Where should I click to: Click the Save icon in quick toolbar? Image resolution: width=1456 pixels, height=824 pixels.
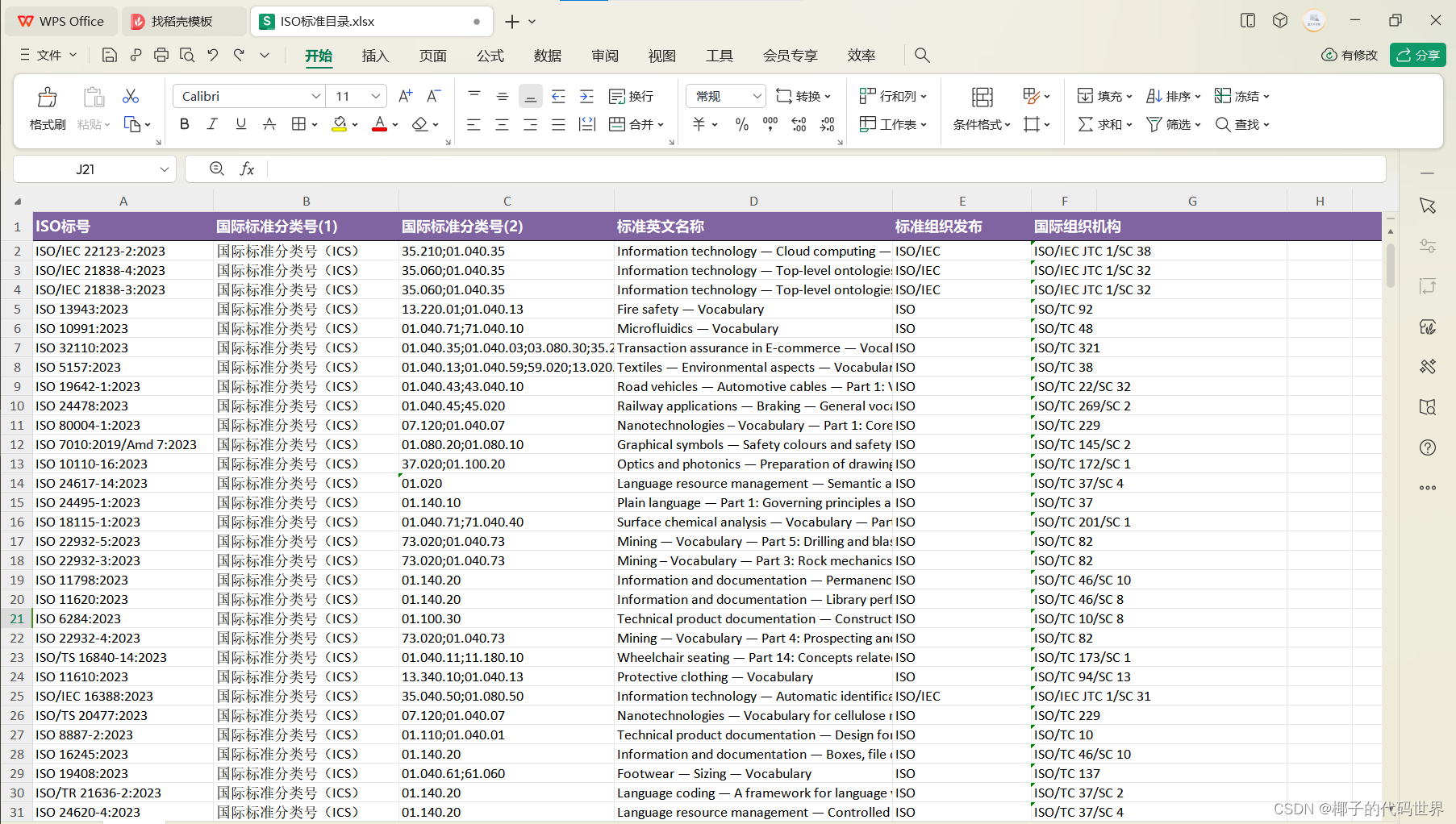click(x=110, y=55)
